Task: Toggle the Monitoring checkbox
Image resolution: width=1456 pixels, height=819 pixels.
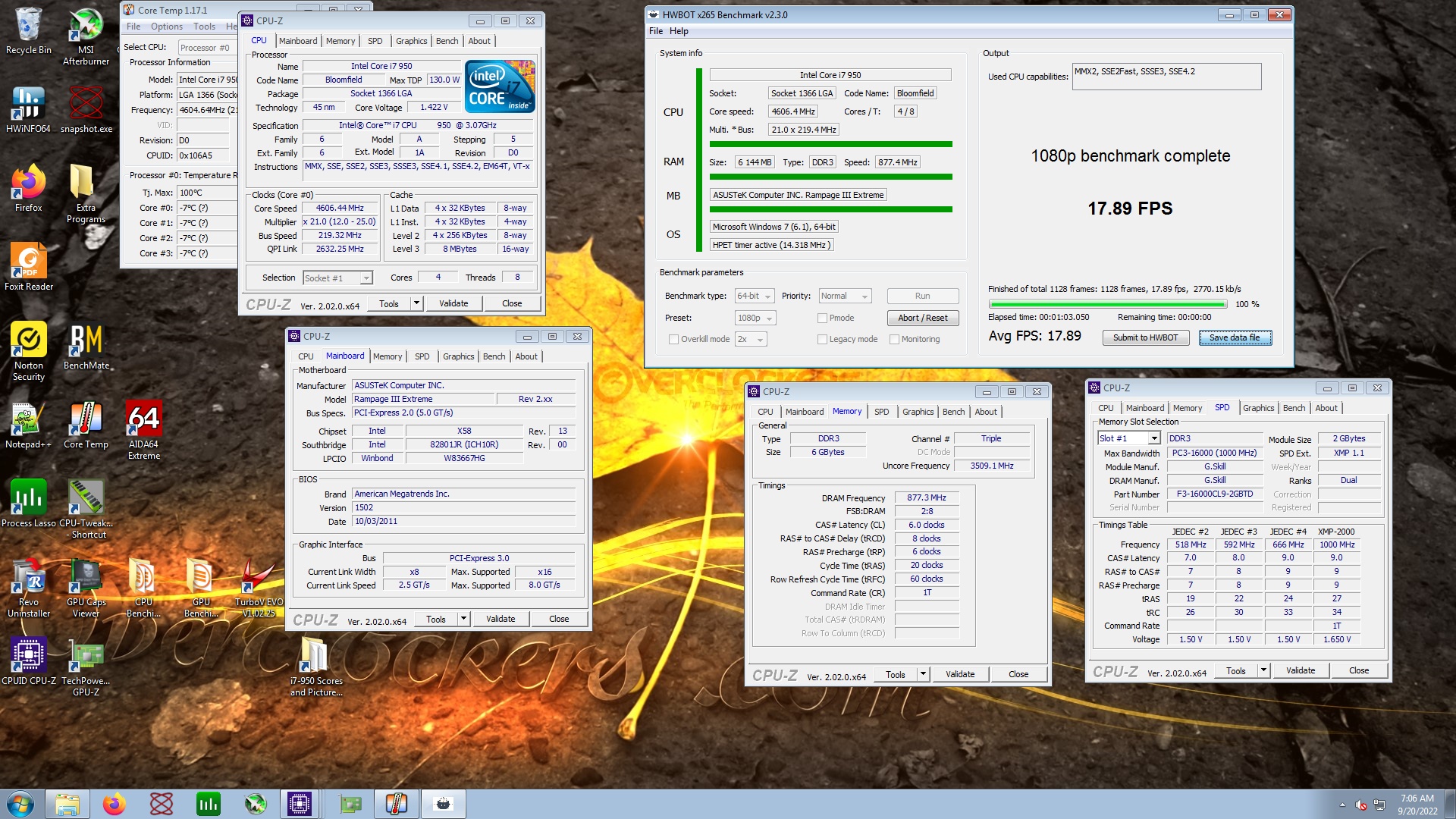Action: [x=894, y=339]
